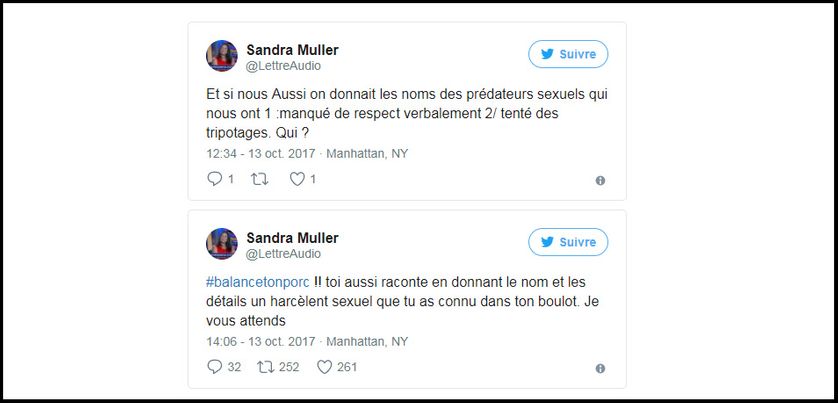
Task: Open the 12:34 - 13 oct. 2017 timestamp
Action: point(261,154)
